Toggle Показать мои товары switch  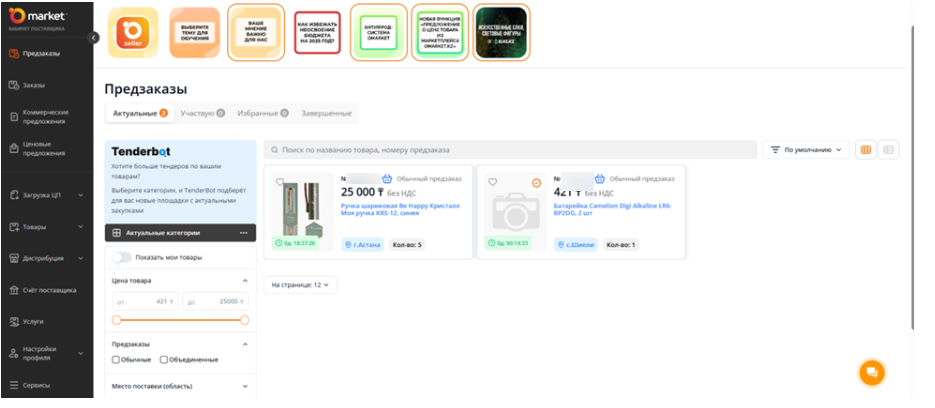121,257
